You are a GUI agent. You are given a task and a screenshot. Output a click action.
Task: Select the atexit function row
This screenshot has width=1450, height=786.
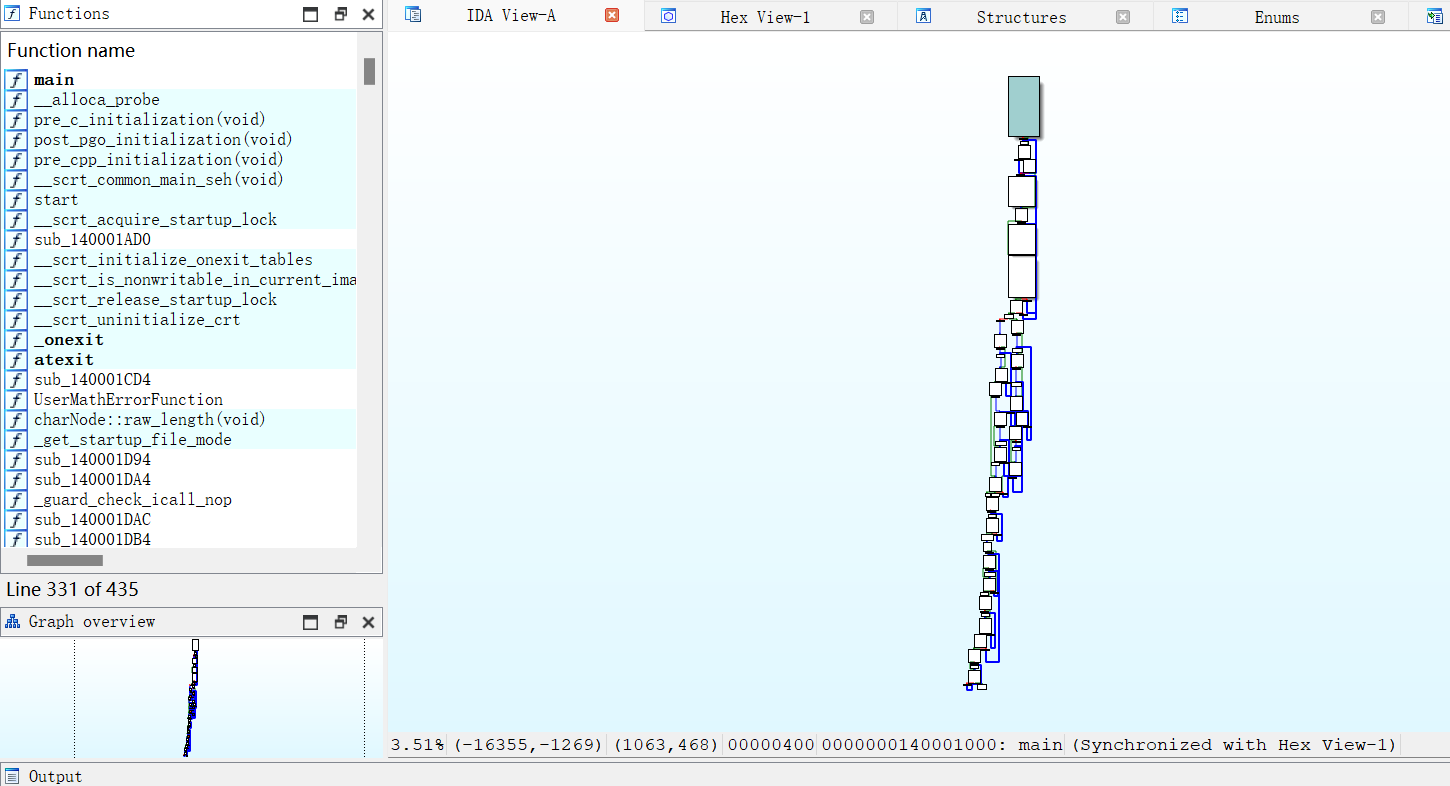click(180, 360)
